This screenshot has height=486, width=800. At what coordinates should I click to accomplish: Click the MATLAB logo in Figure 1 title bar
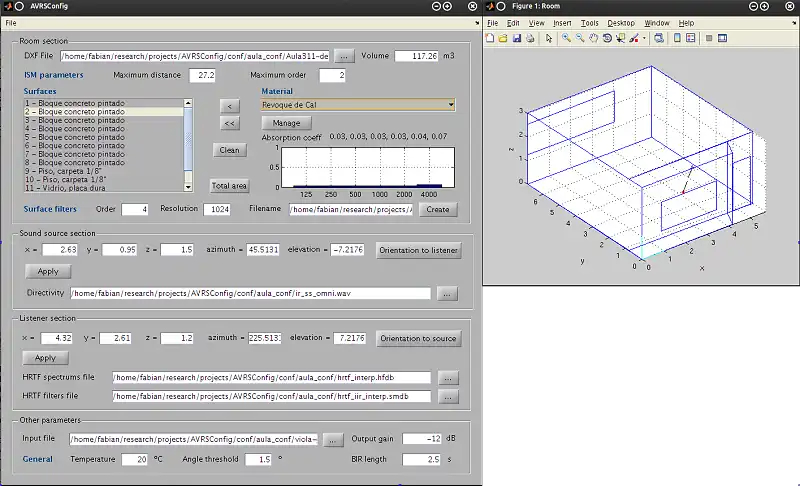tap(490, 6)
